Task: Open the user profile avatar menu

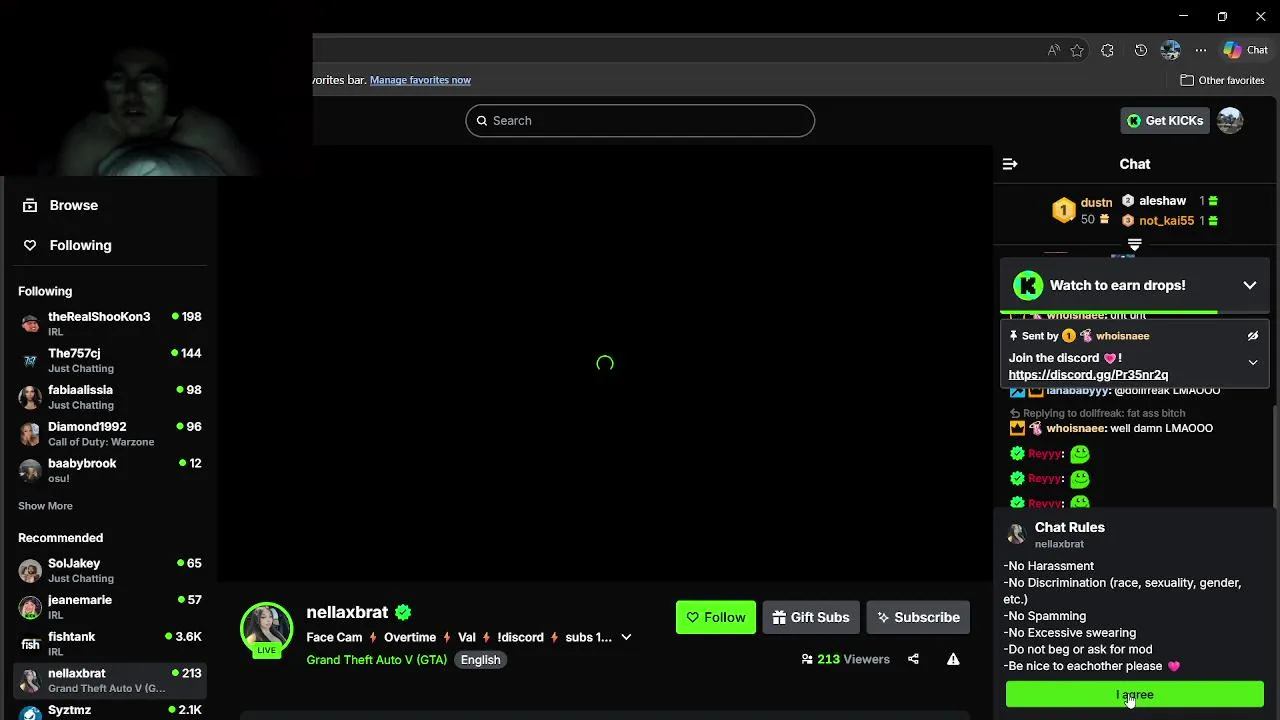Action: pos(1230,120)
